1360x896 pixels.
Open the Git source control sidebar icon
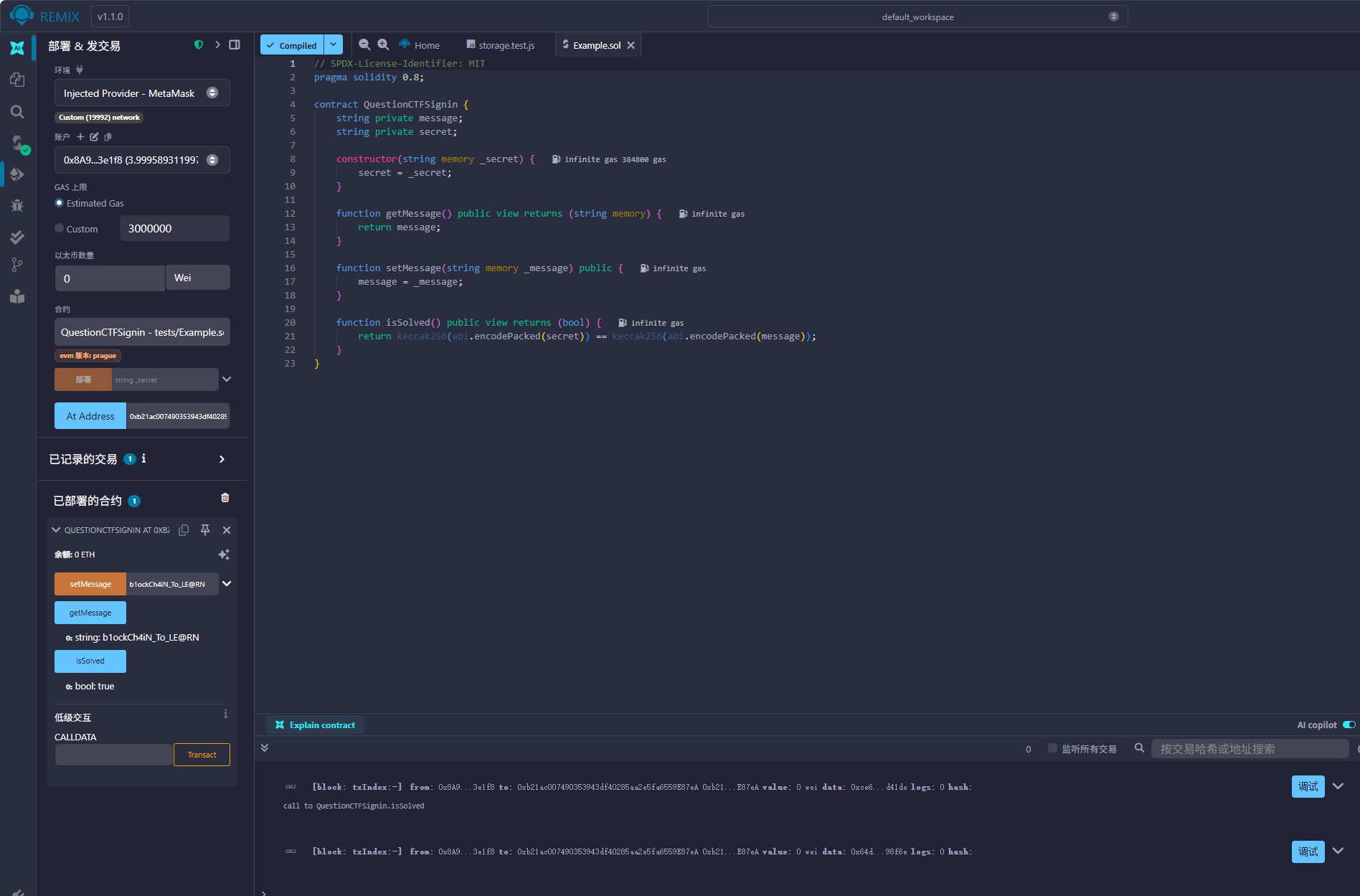(x=17, y=265)
